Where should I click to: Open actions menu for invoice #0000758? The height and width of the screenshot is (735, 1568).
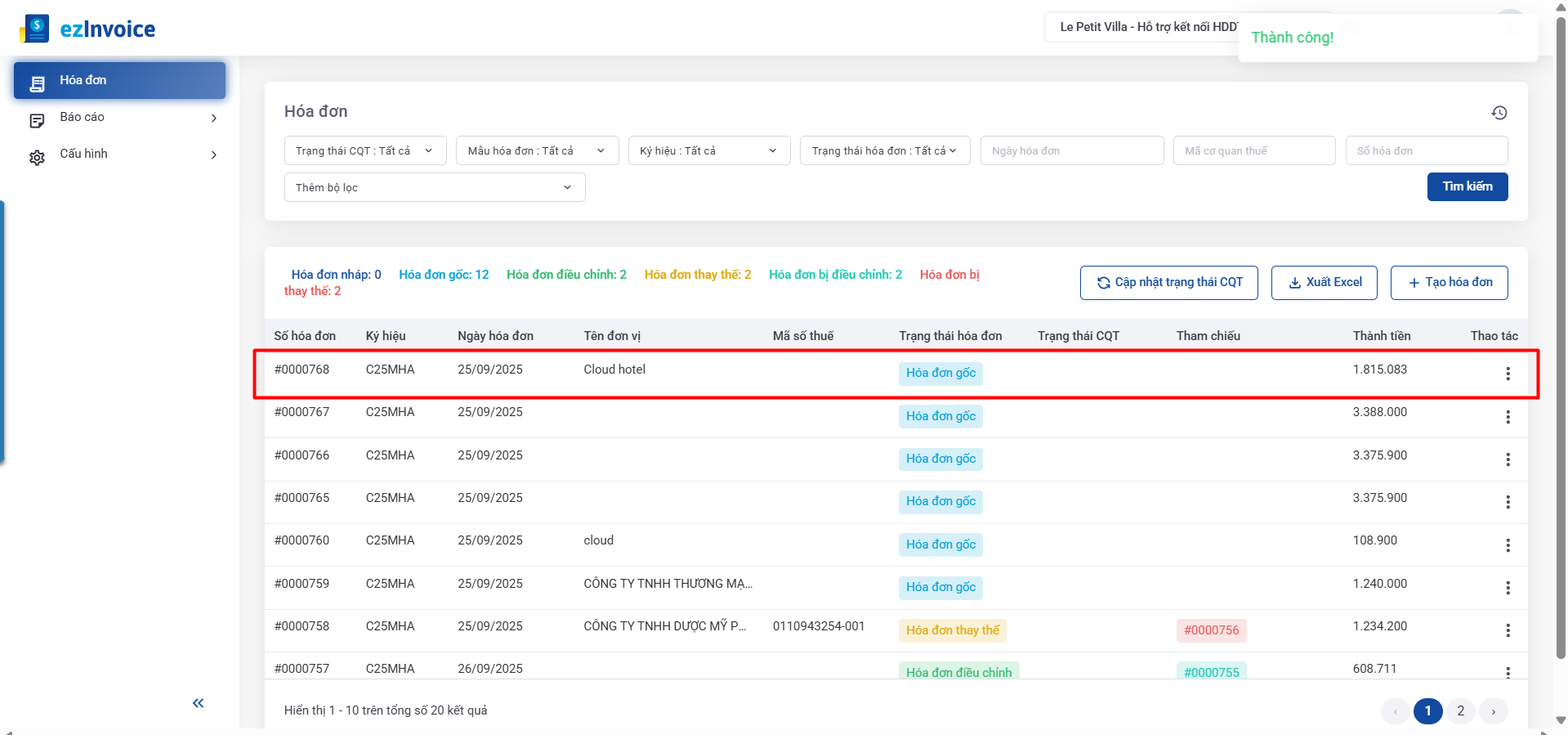(1508, 630)
